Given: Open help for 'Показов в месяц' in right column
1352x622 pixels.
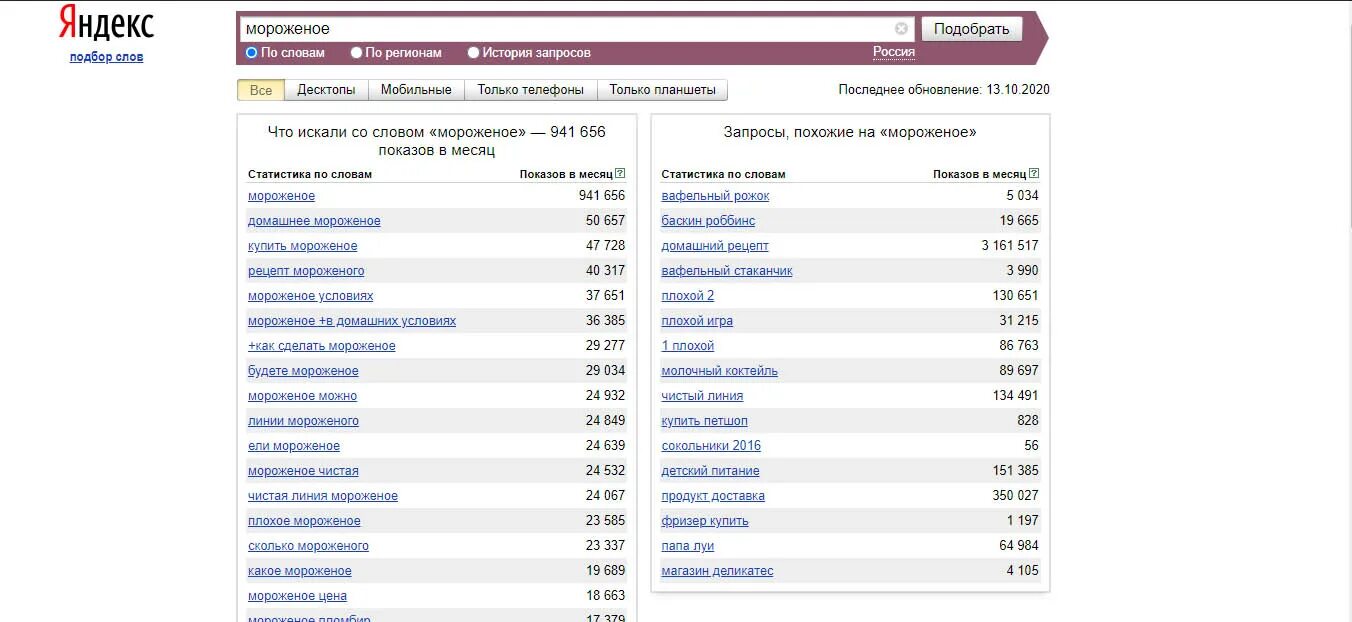Looking at the screenshot, I should [1034, 172].
